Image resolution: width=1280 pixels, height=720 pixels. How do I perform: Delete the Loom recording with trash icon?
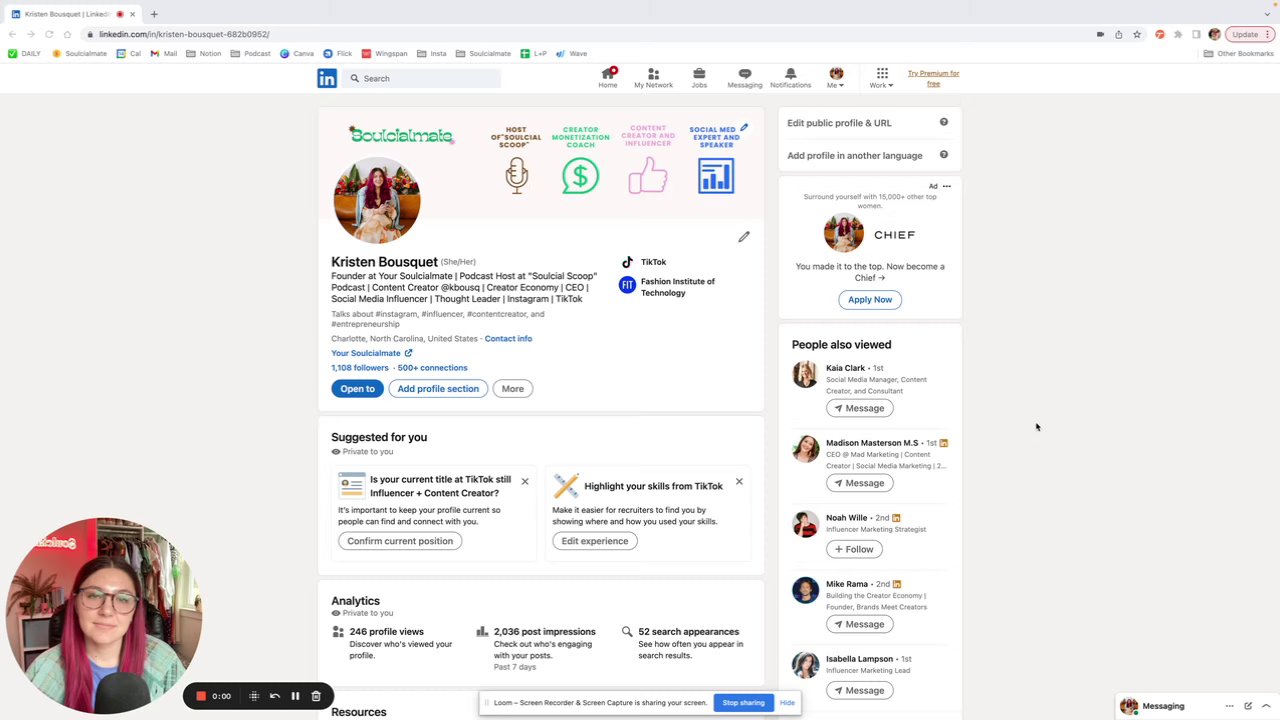tap(316, 696)
